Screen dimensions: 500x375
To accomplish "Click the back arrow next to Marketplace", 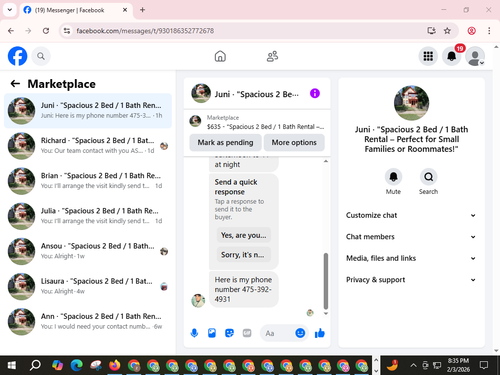I will tap(15, 83).
